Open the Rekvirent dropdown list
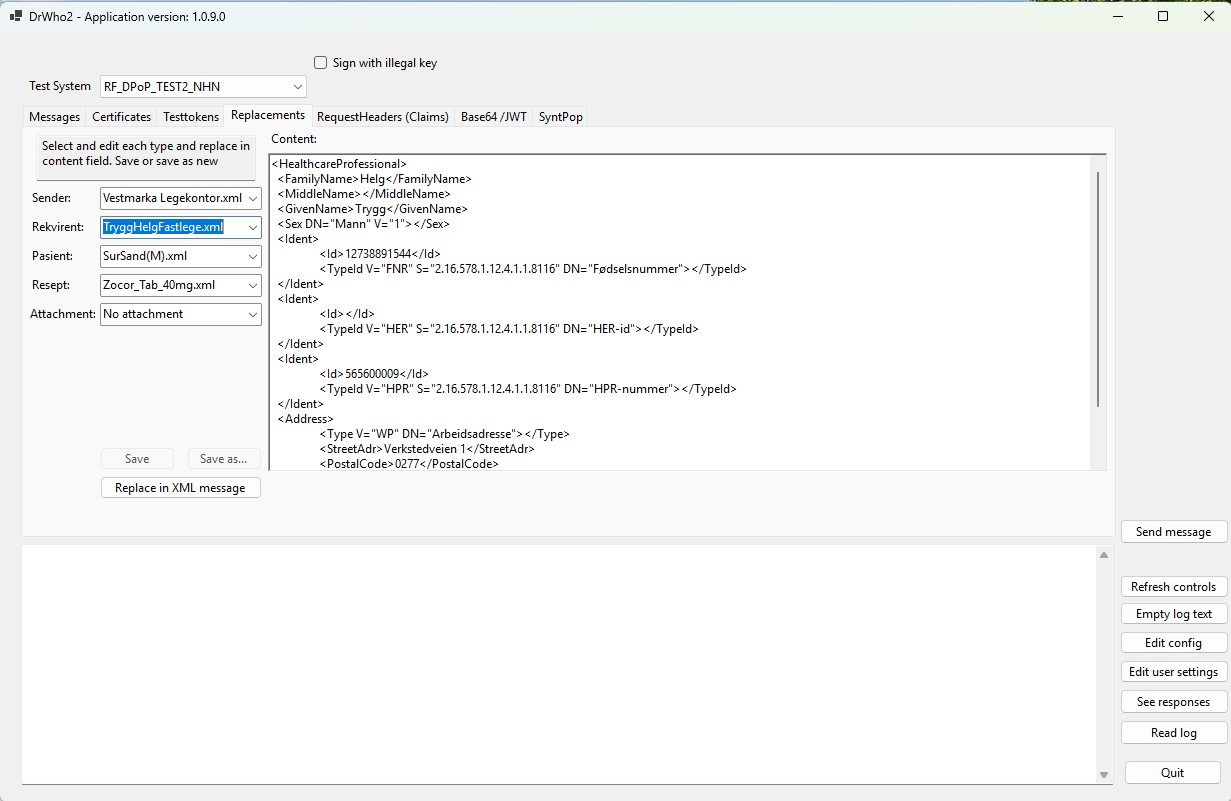 tap(252, 228)
